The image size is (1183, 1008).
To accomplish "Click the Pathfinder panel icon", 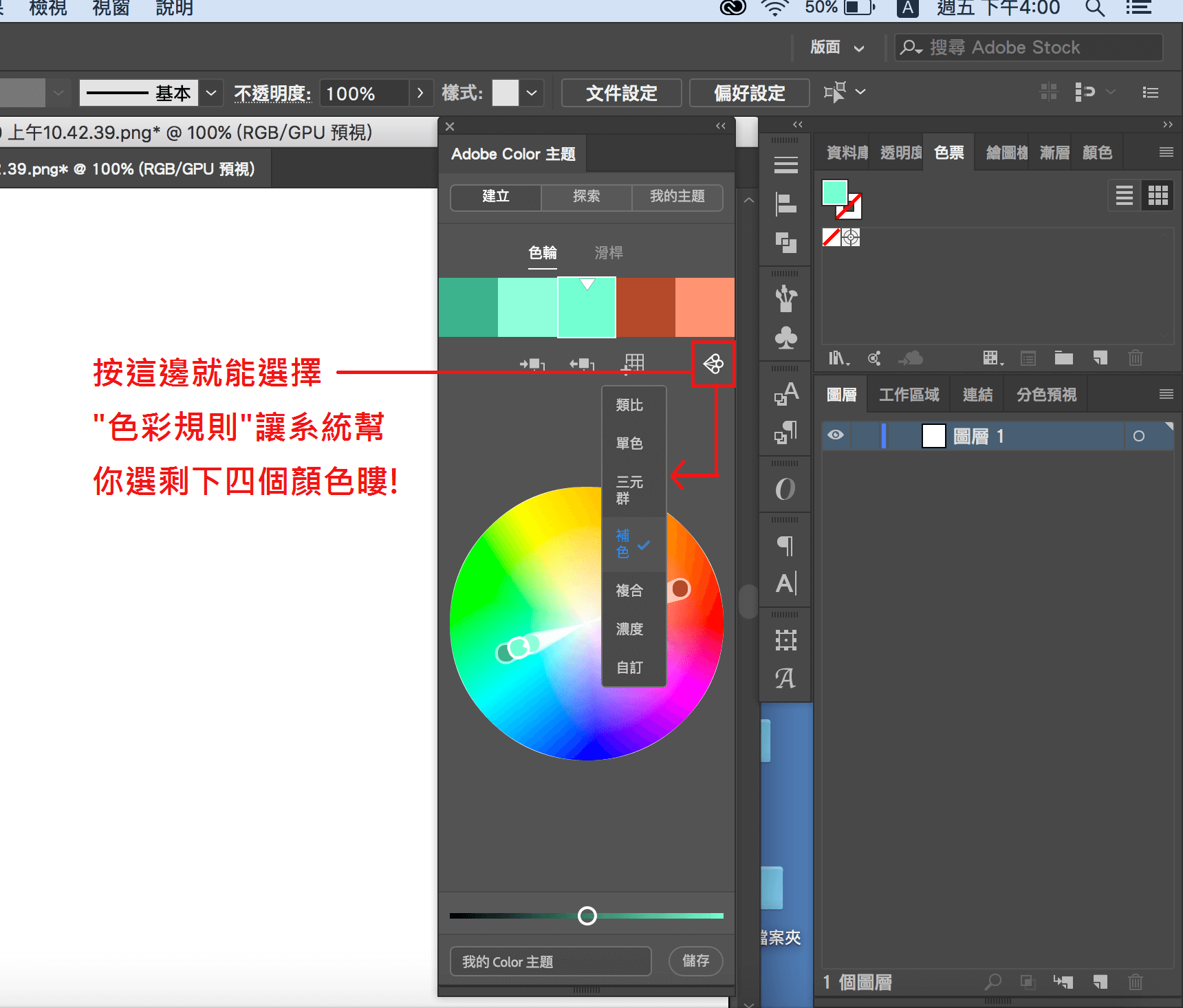I will [x=785, y=242].
